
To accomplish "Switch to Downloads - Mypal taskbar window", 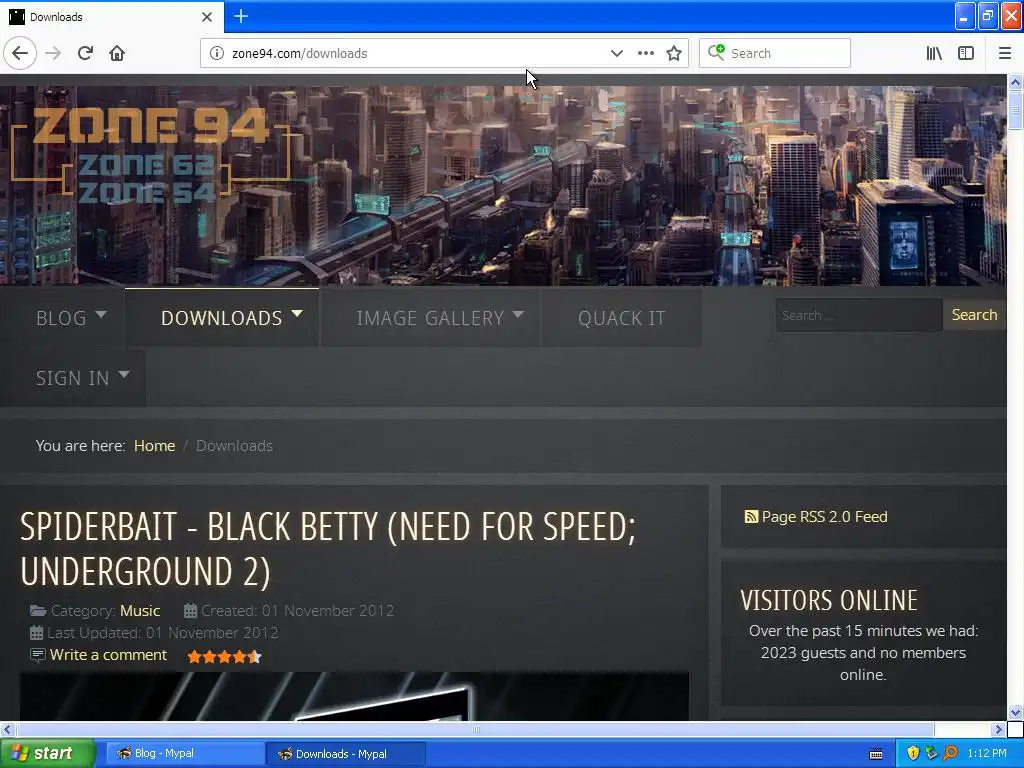I will point(345,754).
